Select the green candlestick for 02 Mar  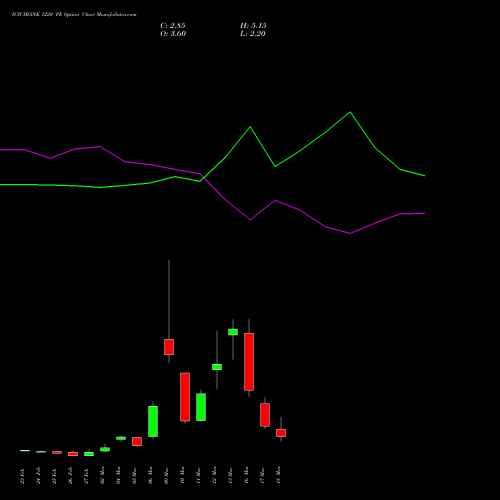105,449
